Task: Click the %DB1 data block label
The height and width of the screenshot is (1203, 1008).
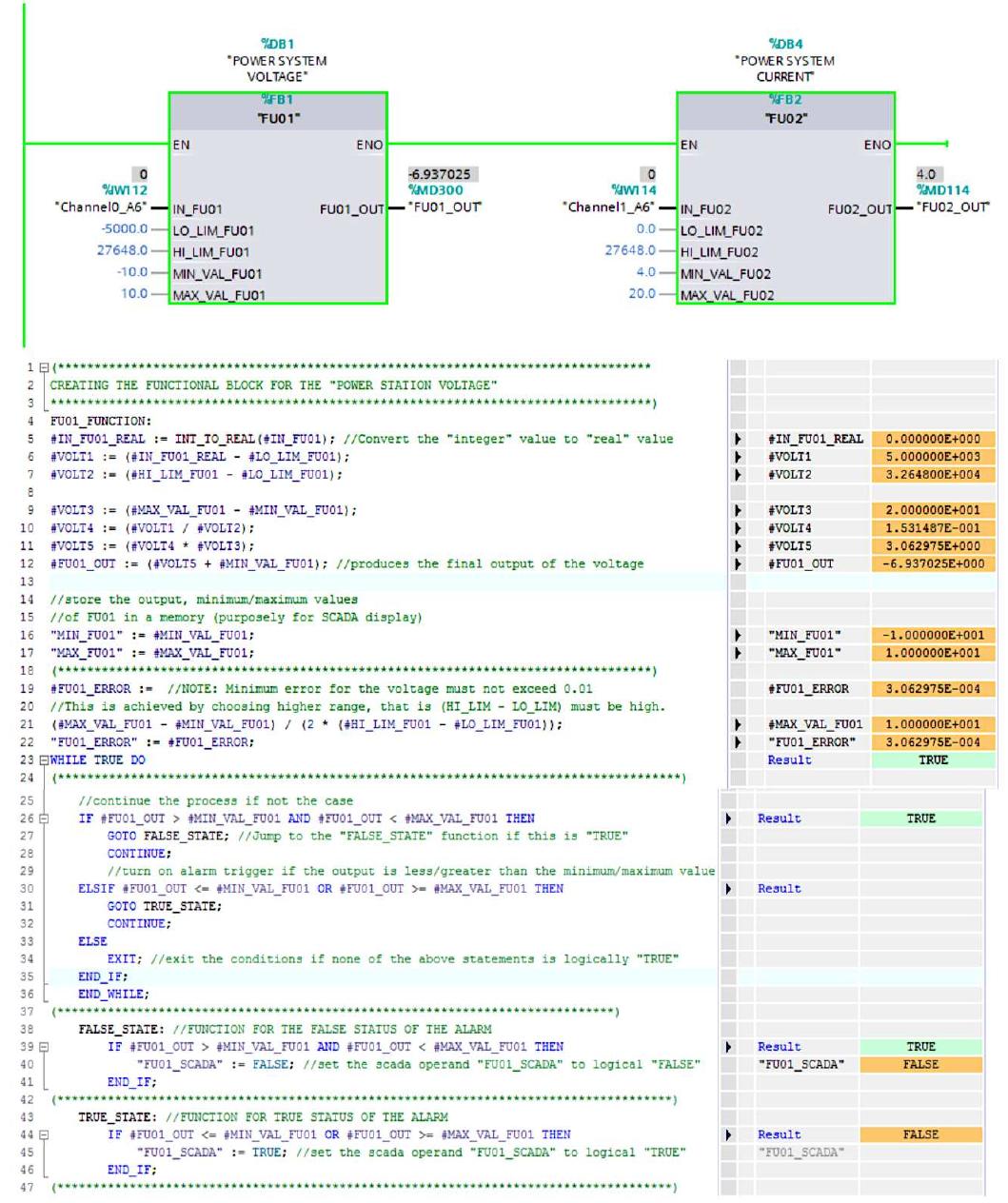Action: 277,44
